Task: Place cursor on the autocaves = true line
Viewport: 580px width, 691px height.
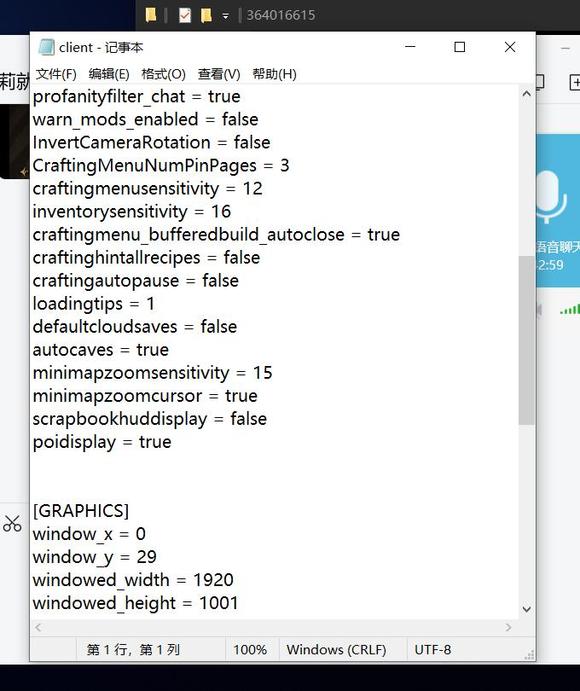Action: pyautogui.click(x=100, y=350)
